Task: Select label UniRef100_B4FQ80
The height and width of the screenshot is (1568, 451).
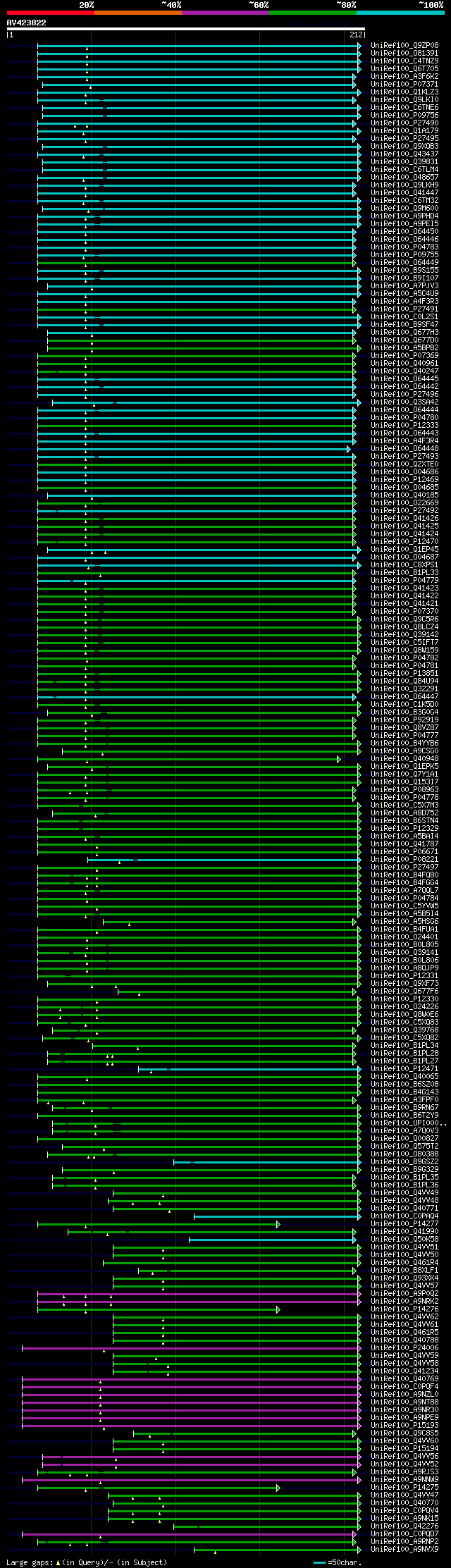Action: point(404,875)
